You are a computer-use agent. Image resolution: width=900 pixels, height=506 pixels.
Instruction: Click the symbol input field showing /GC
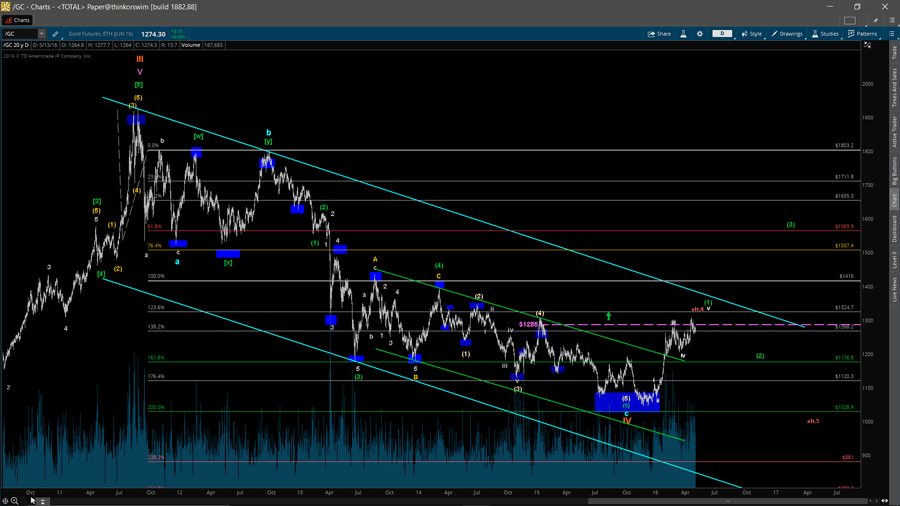(x=20, y=34)
